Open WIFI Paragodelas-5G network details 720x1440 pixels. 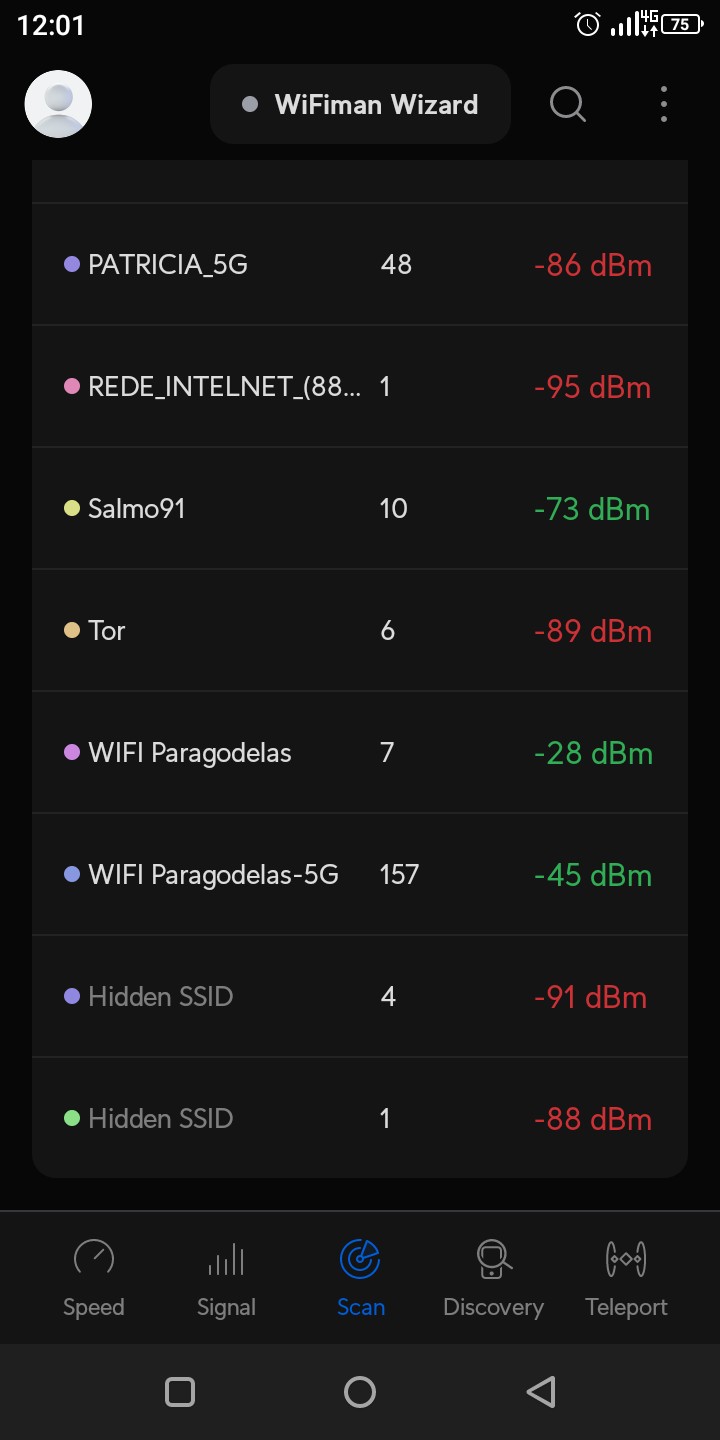coord(360,875)
